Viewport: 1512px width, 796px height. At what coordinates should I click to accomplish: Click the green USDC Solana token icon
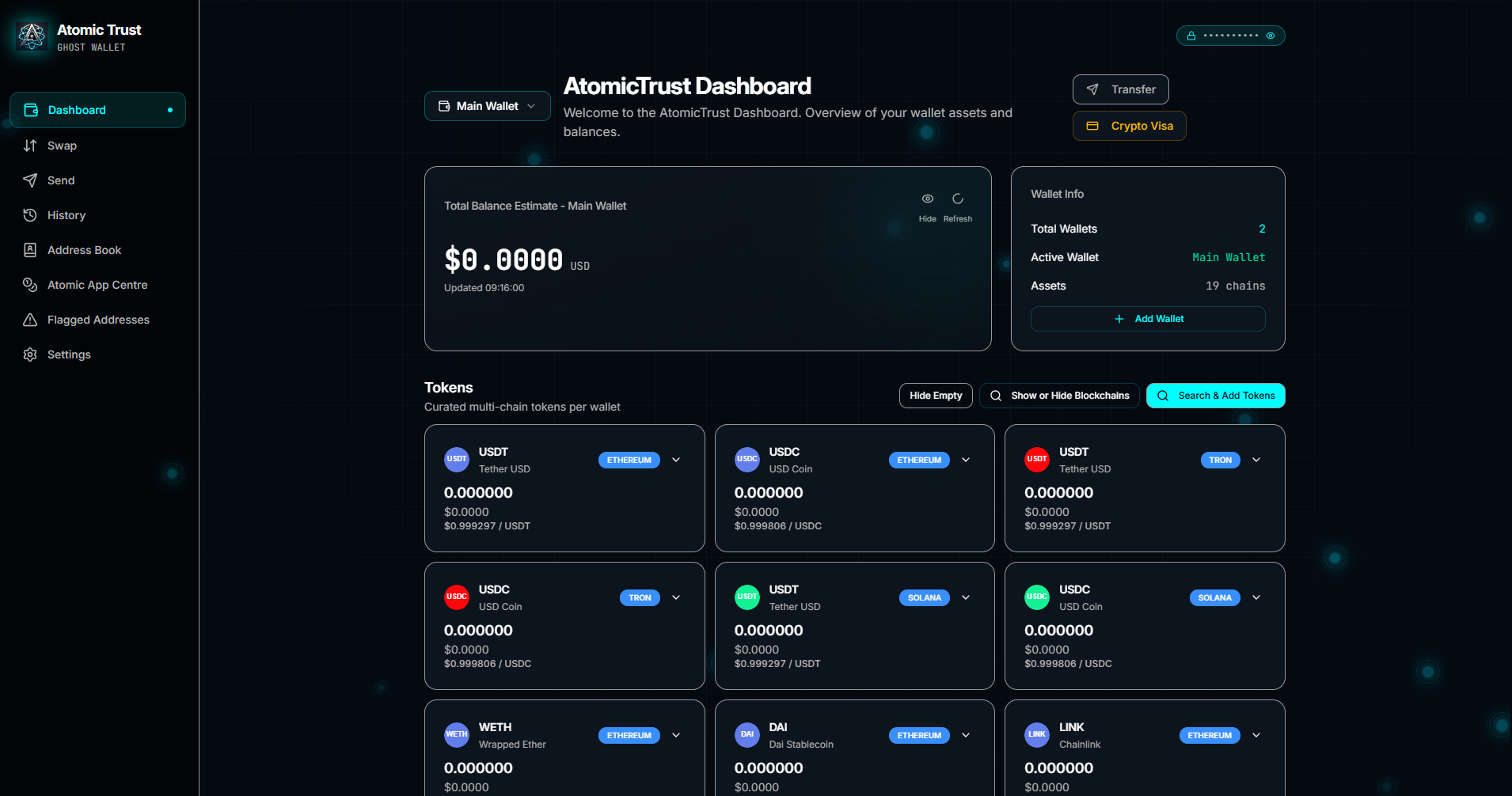tap(1037, 597)
